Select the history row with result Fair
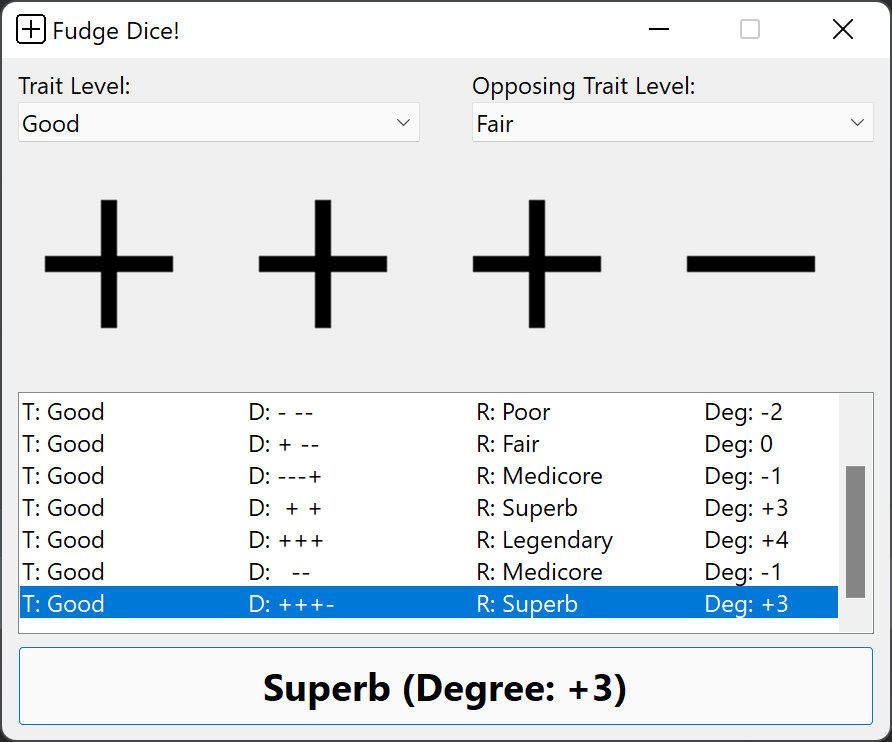Image resolution: width=892 pixels, height=742 pixels. point(429,444)
